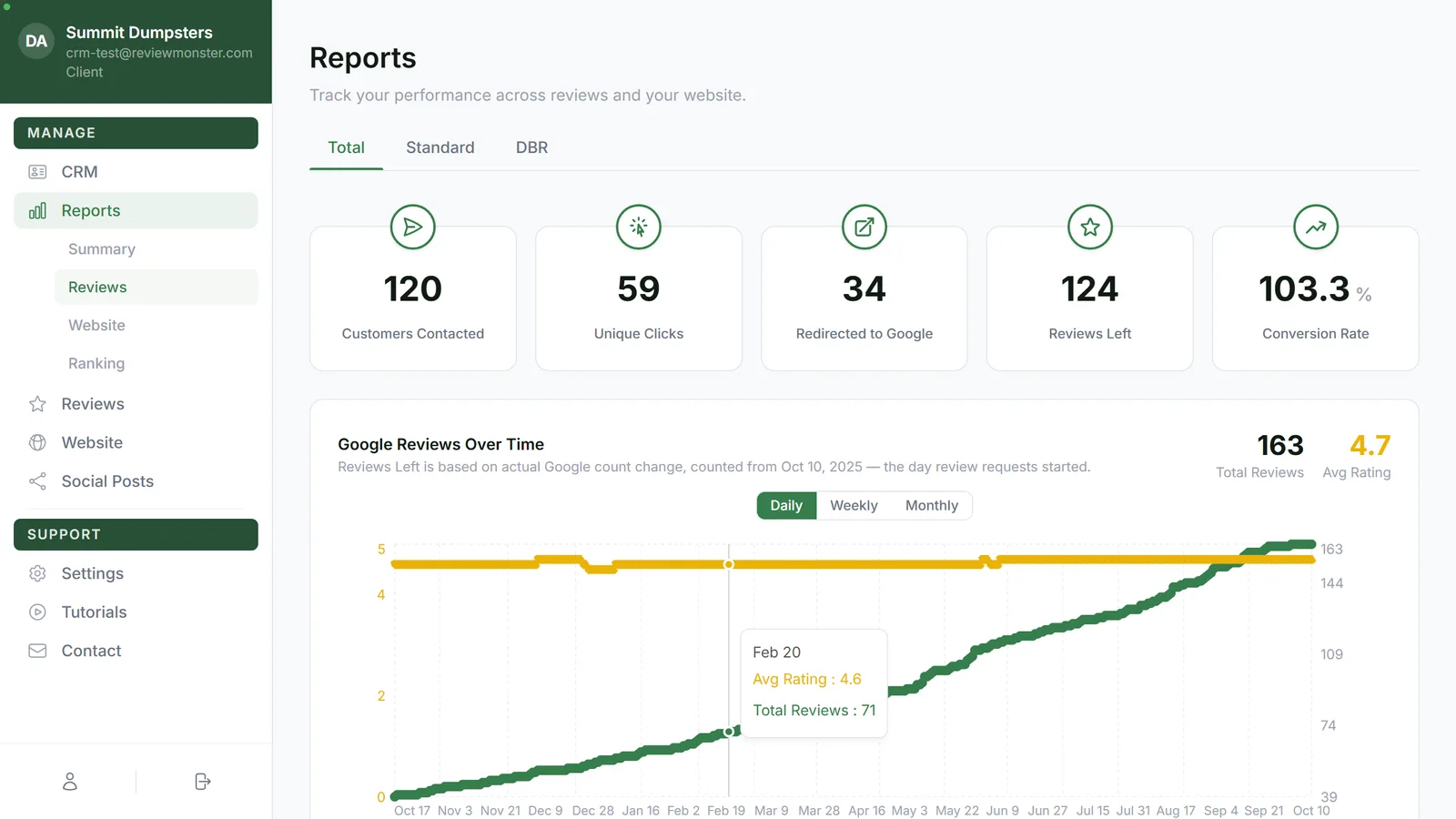Image resolution: width=1456 pixels, height=819 pixels.
Task: Open the Contact support page
Action: (x=136, y=651)
